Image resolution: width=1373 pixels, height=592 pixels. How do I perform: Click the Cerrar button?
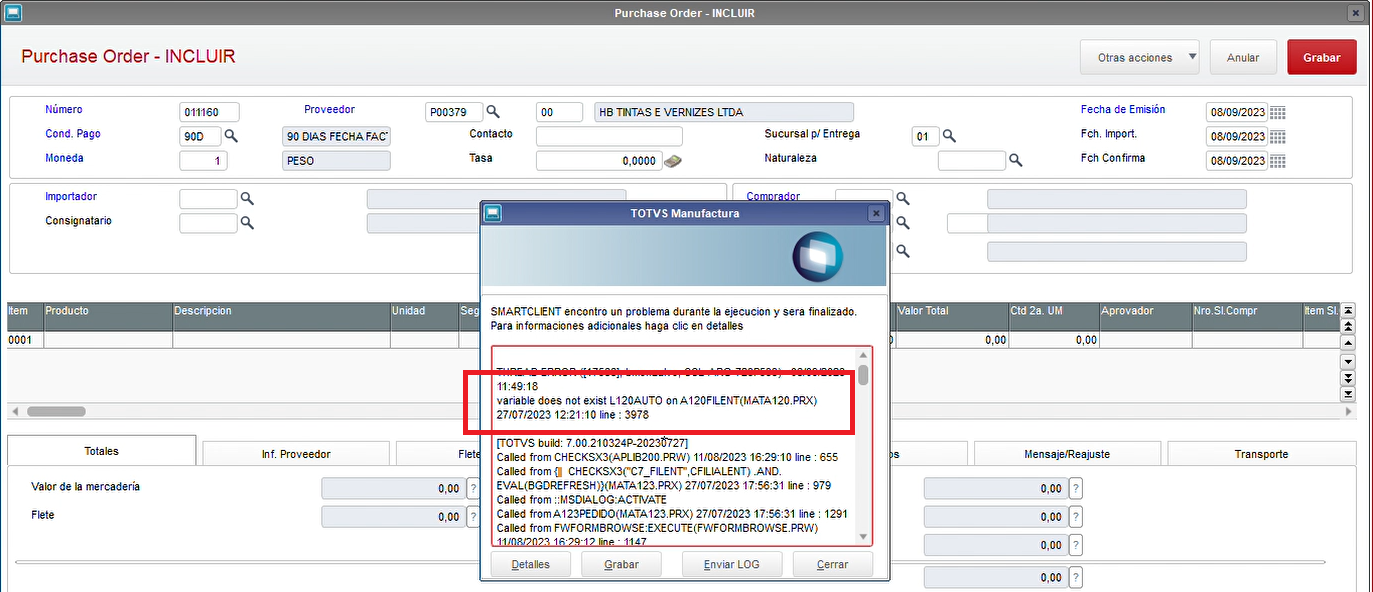(x=832, y=564)
